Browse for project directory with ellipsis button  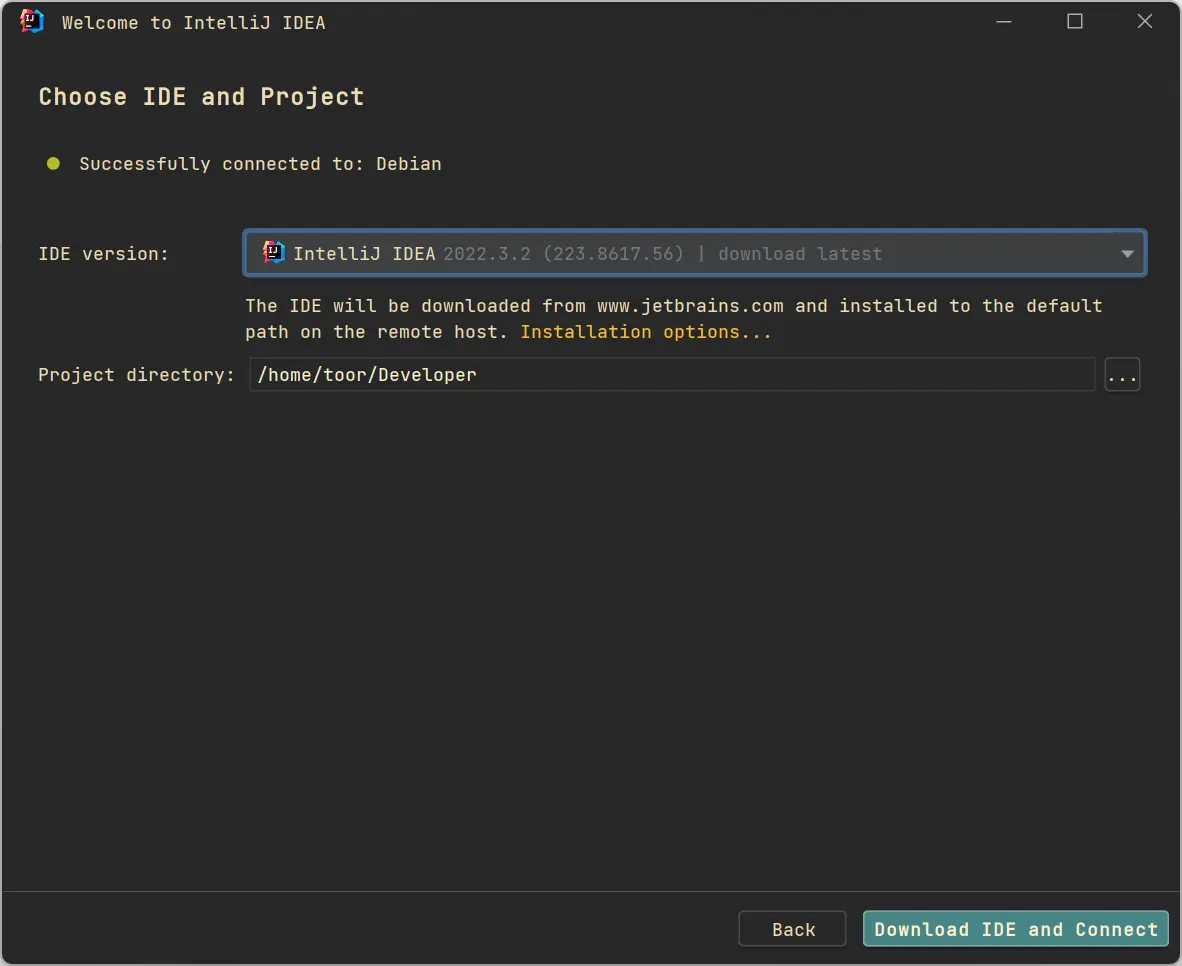click(x=1122, y=375)
